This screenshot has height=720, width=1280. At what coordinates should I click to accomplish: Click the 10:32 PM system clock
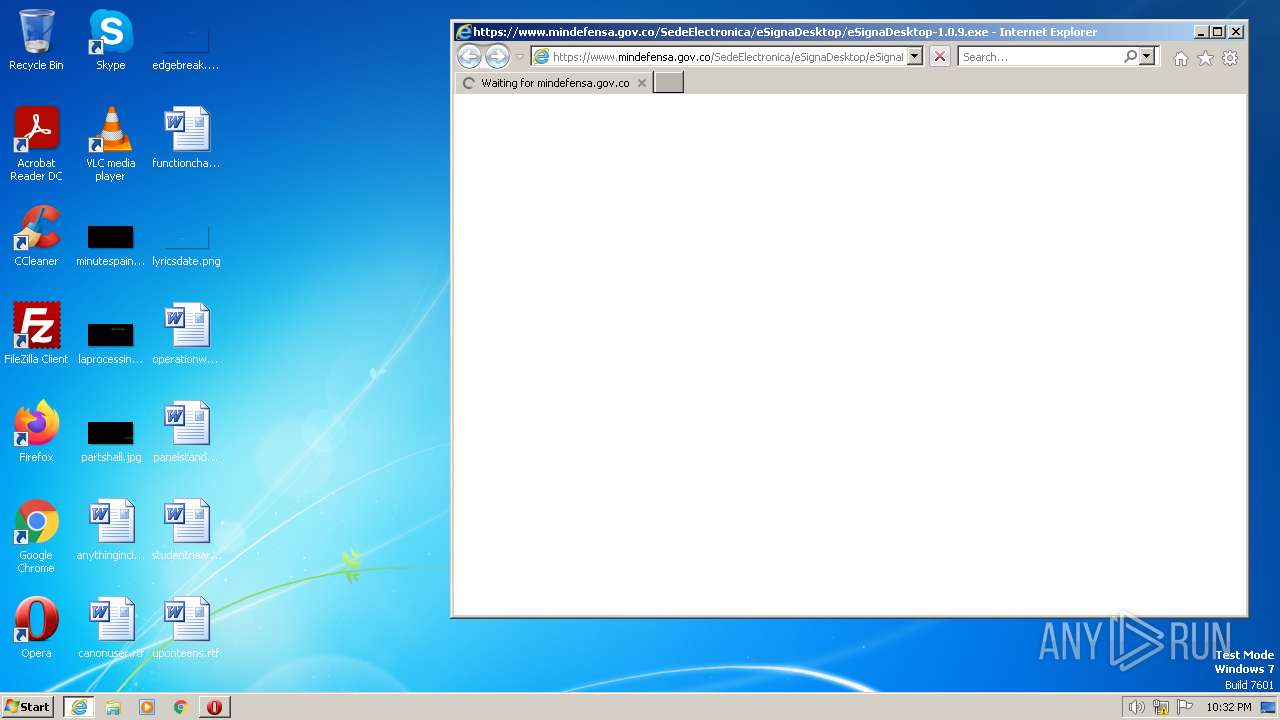pyautogui.click(x=1228, y=707)
